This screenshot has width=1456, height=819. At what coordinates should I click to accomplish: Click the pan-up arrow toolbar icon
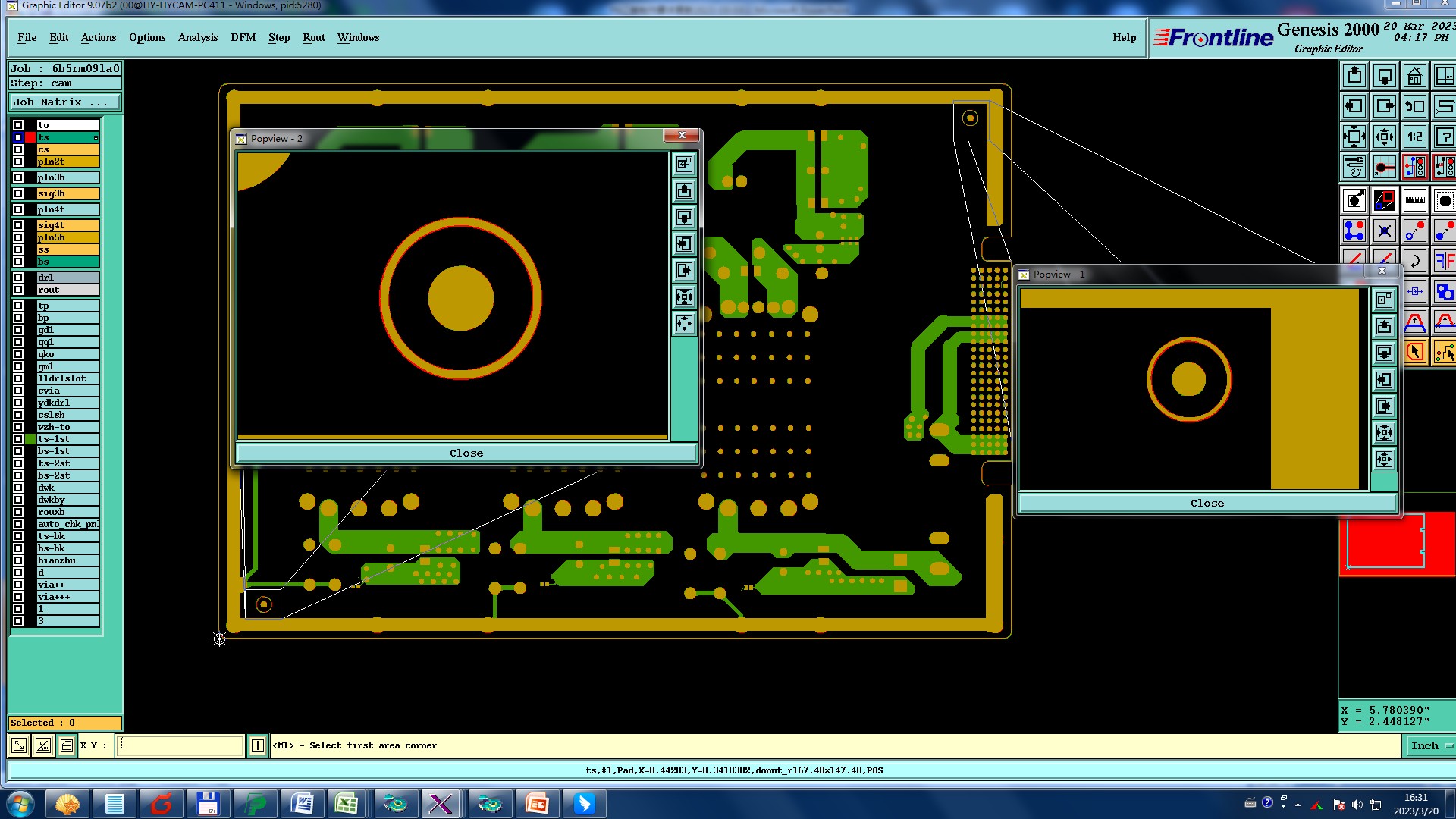pos(1354,76)
